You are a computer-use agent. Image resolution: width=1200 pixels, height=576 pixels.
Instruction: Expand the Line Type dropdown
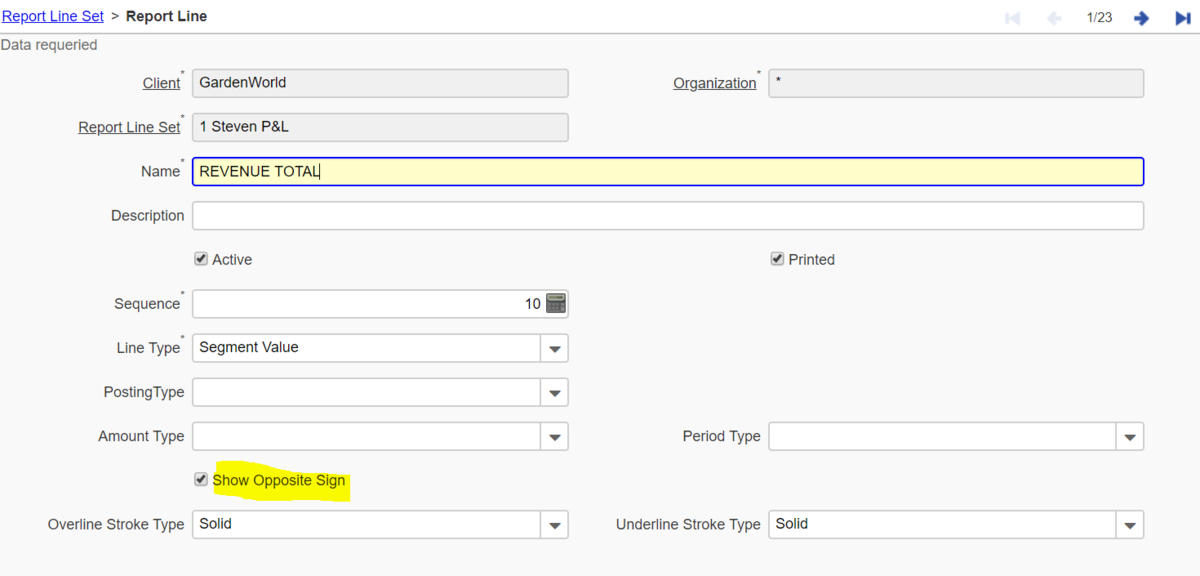[554, 349]
